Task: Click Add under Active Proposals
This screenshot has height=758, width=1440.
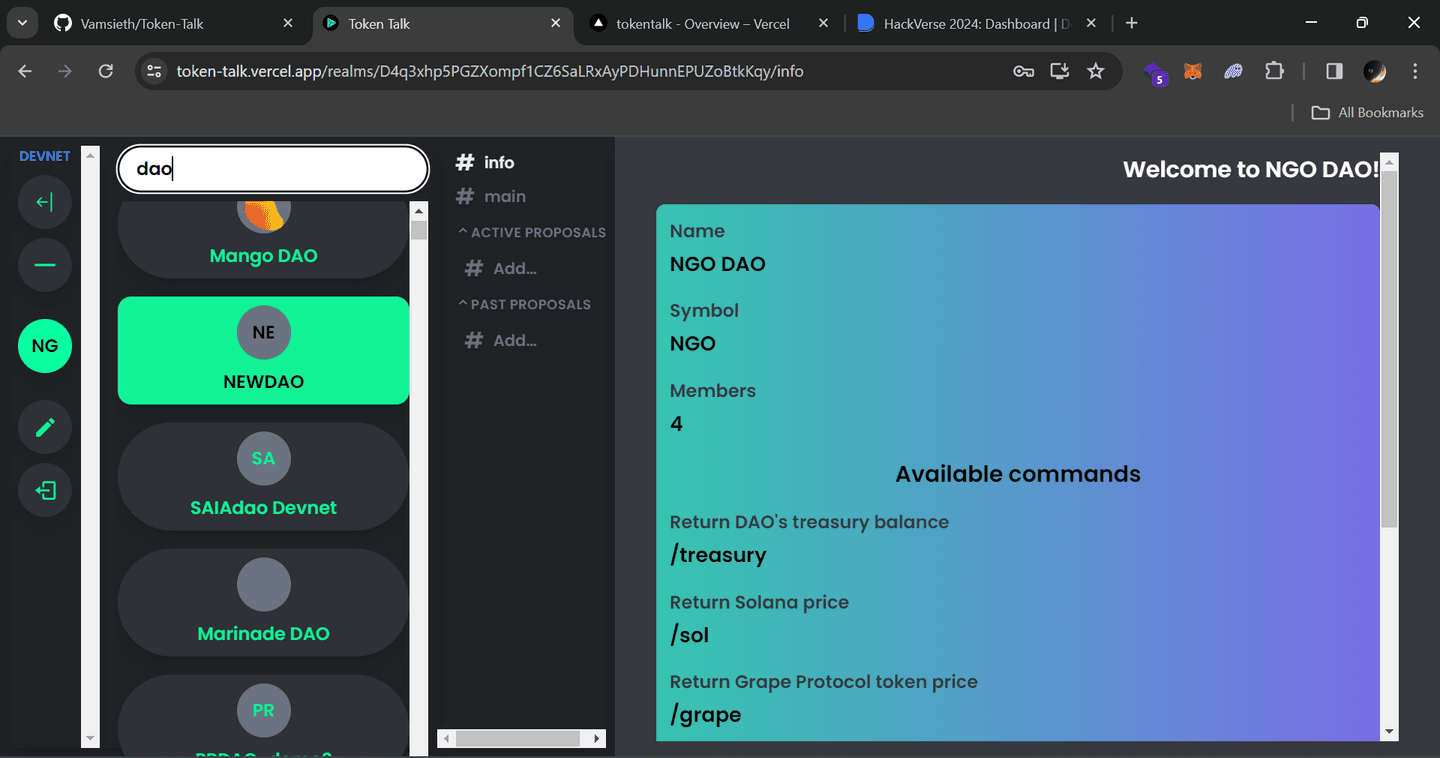Action: coord(501,268)
